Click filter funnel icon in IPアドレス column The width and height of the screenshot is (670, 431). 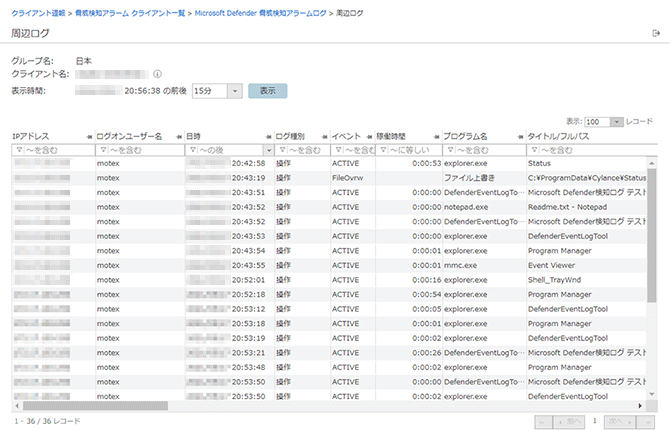pos(18,150)
